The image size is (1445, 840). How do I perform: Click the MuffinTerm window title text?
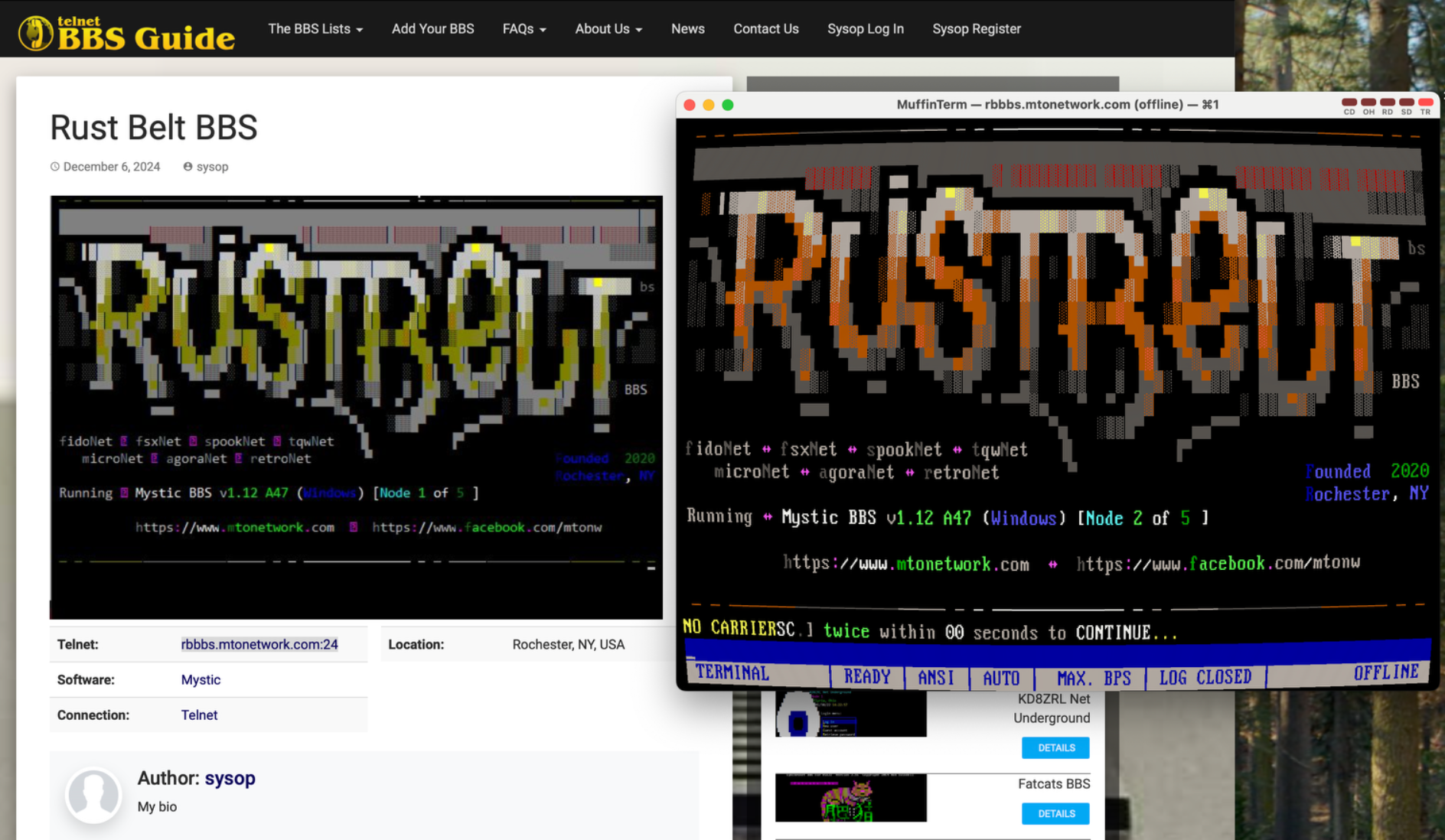pyautogui.click(x=1058, y=104)
